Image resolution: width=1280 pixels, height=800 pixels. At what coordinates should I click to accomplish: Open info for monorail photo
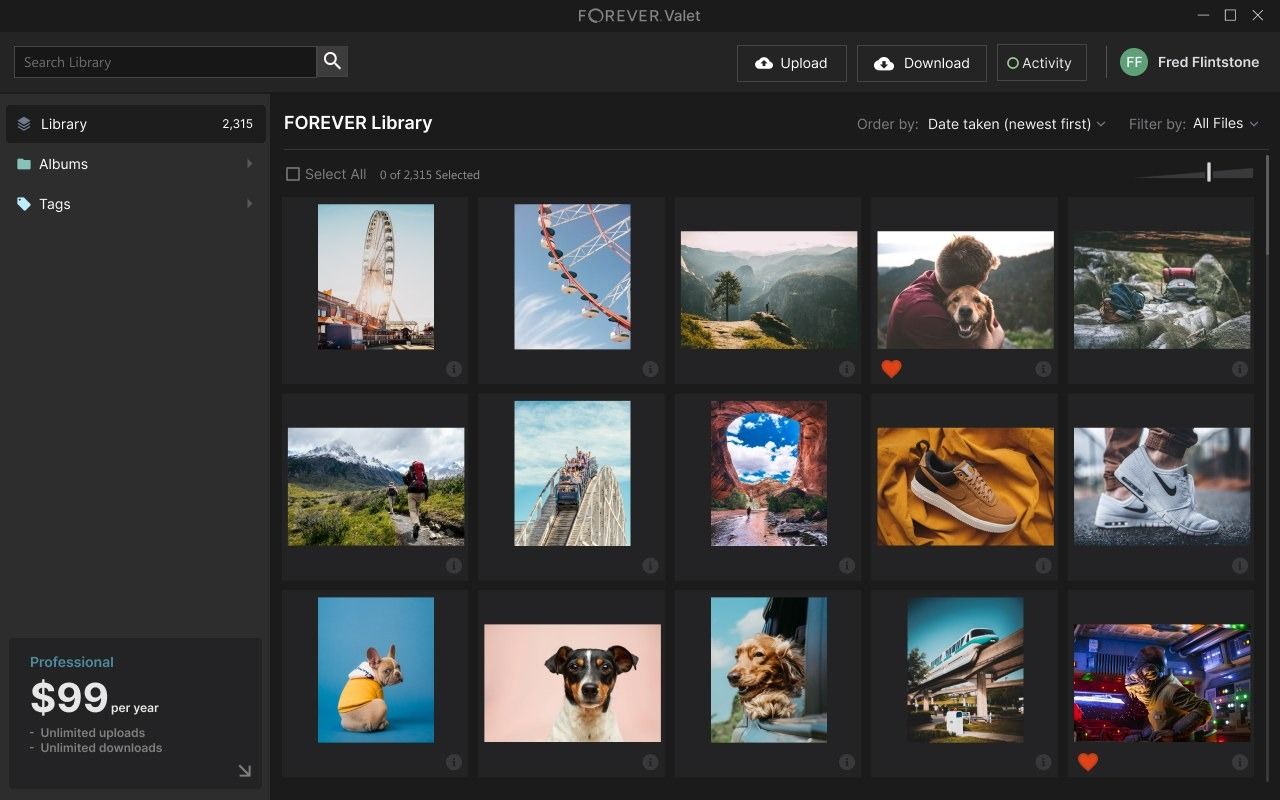tap(1043, 762)
